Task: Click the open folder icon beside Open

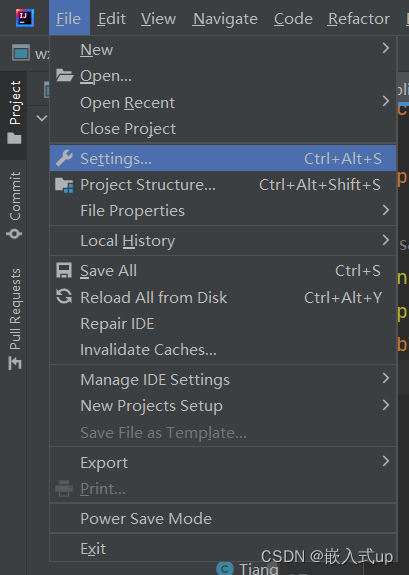Action: [65, 76]
